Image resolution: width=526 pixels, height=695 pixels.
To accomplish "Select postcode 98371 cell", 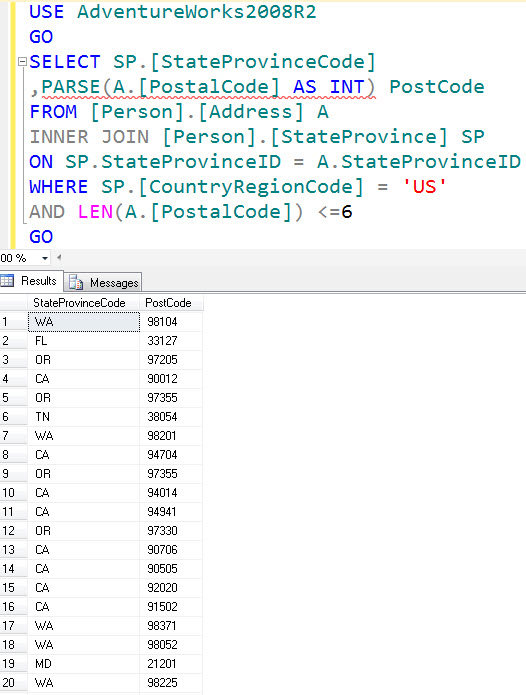I will (171, 626).
